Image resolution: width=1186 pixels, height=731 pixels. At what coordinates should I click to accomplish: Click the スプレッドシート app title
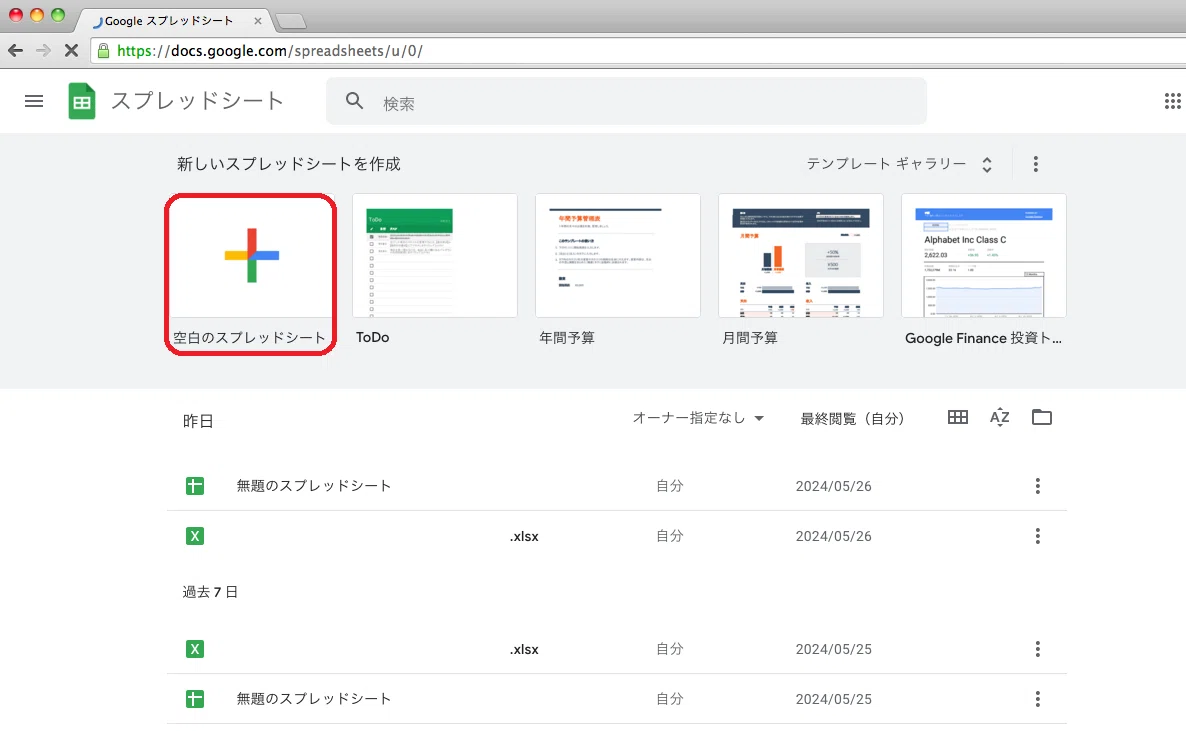pos(197,101)
